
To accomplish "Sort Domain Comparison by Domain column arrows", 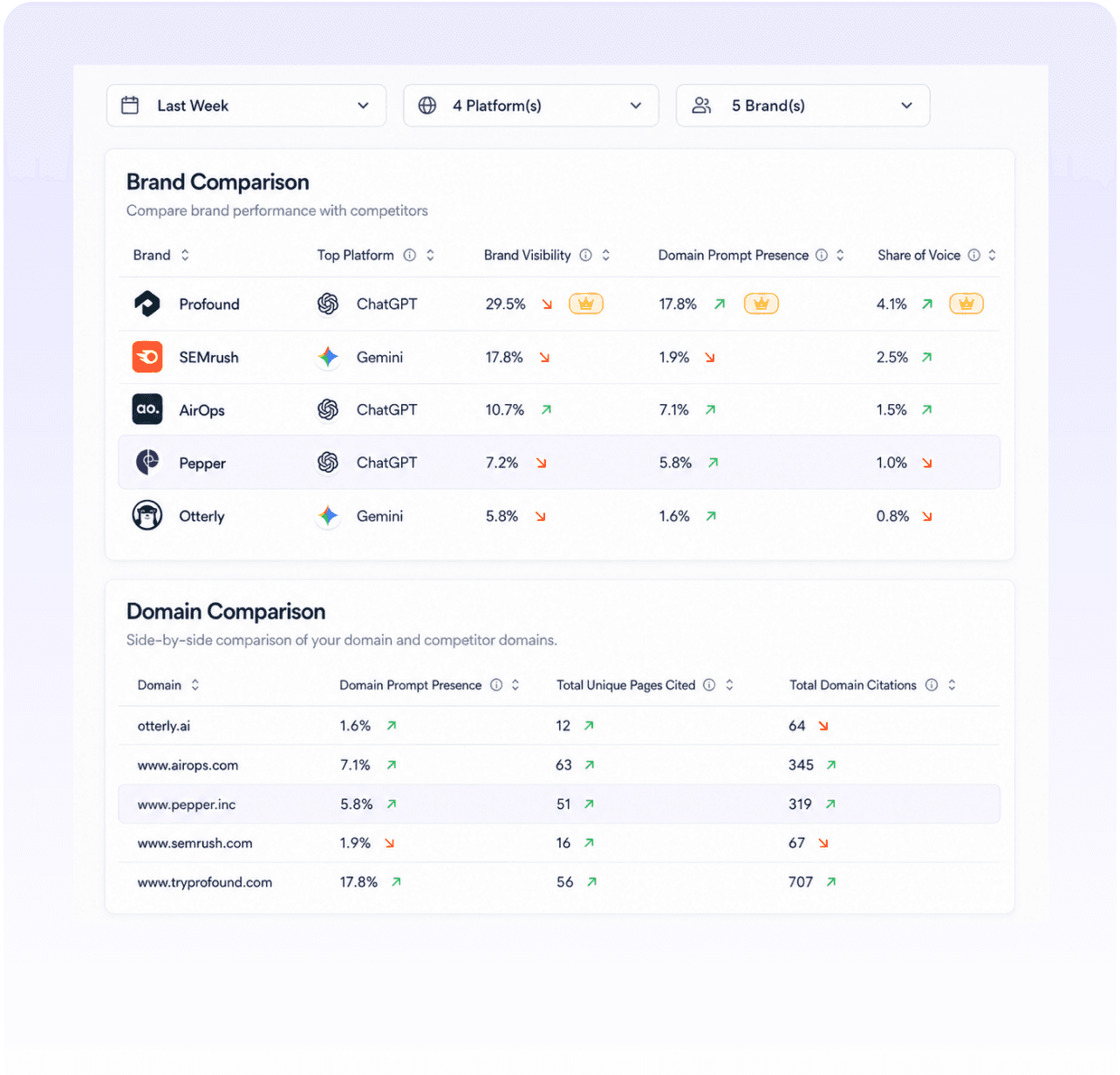I will (x=195, y=685).
